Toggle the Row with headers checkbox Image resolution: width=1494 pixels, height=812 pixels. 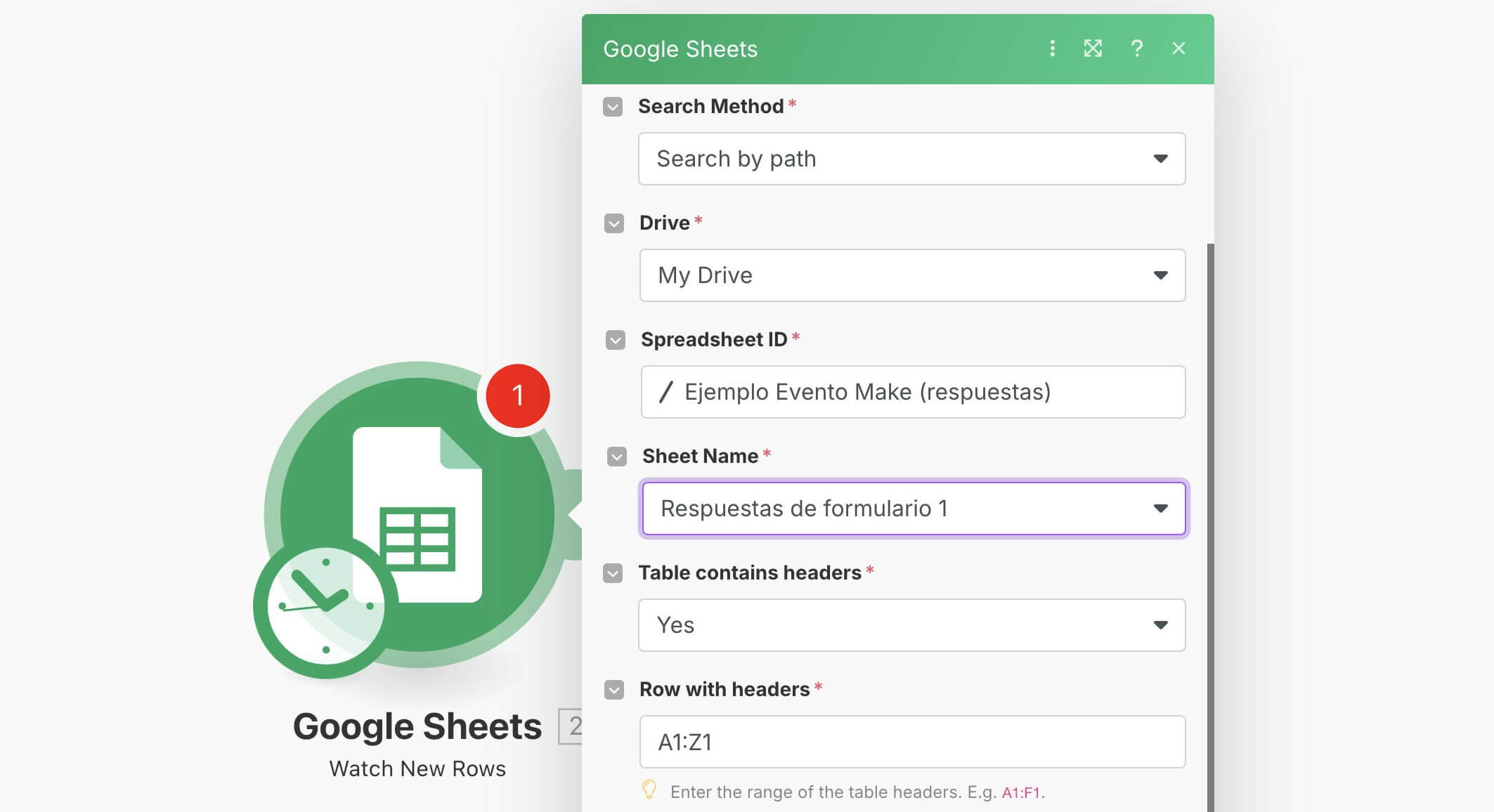coord(614,690)
